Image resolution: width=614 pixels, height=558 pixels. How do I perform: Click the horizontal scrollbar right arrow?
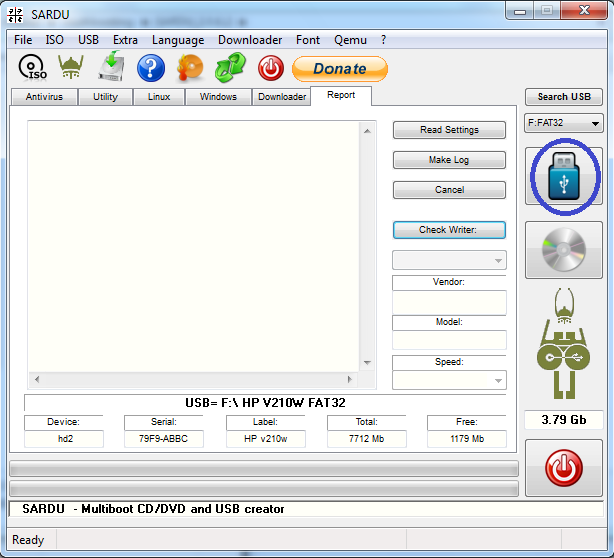click(350, 379)
